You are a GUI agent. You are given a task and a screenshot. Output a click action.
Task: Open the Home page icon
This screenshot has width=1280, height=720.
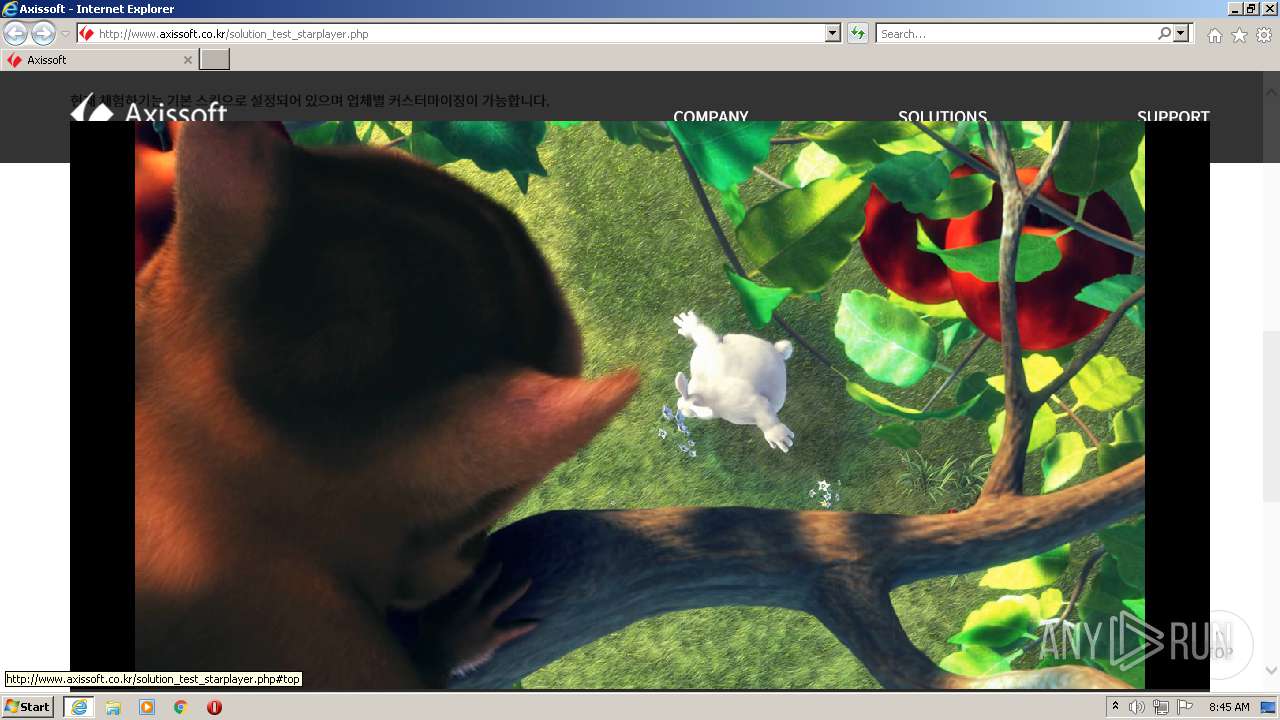pyautogui.click(x=1214, y=35)
